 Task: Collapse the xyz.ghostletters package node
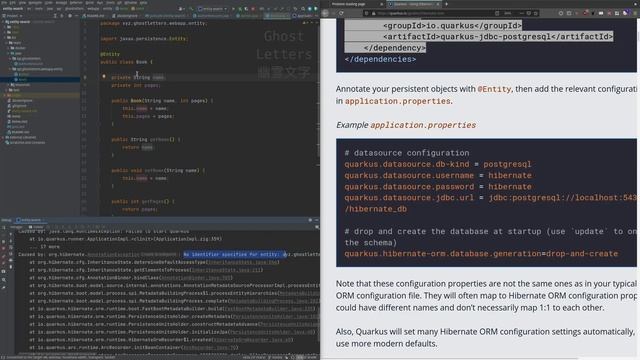coord(10,59)
